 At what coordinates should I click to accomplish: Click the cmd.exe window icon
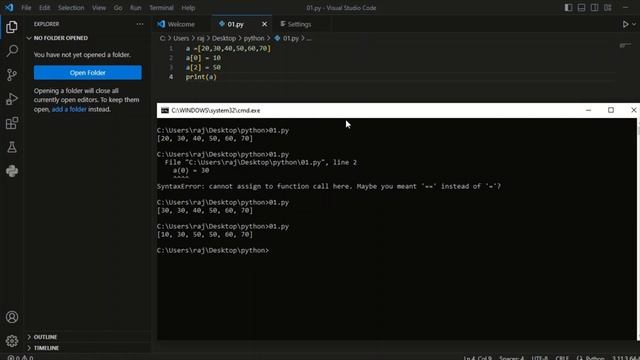164,111
